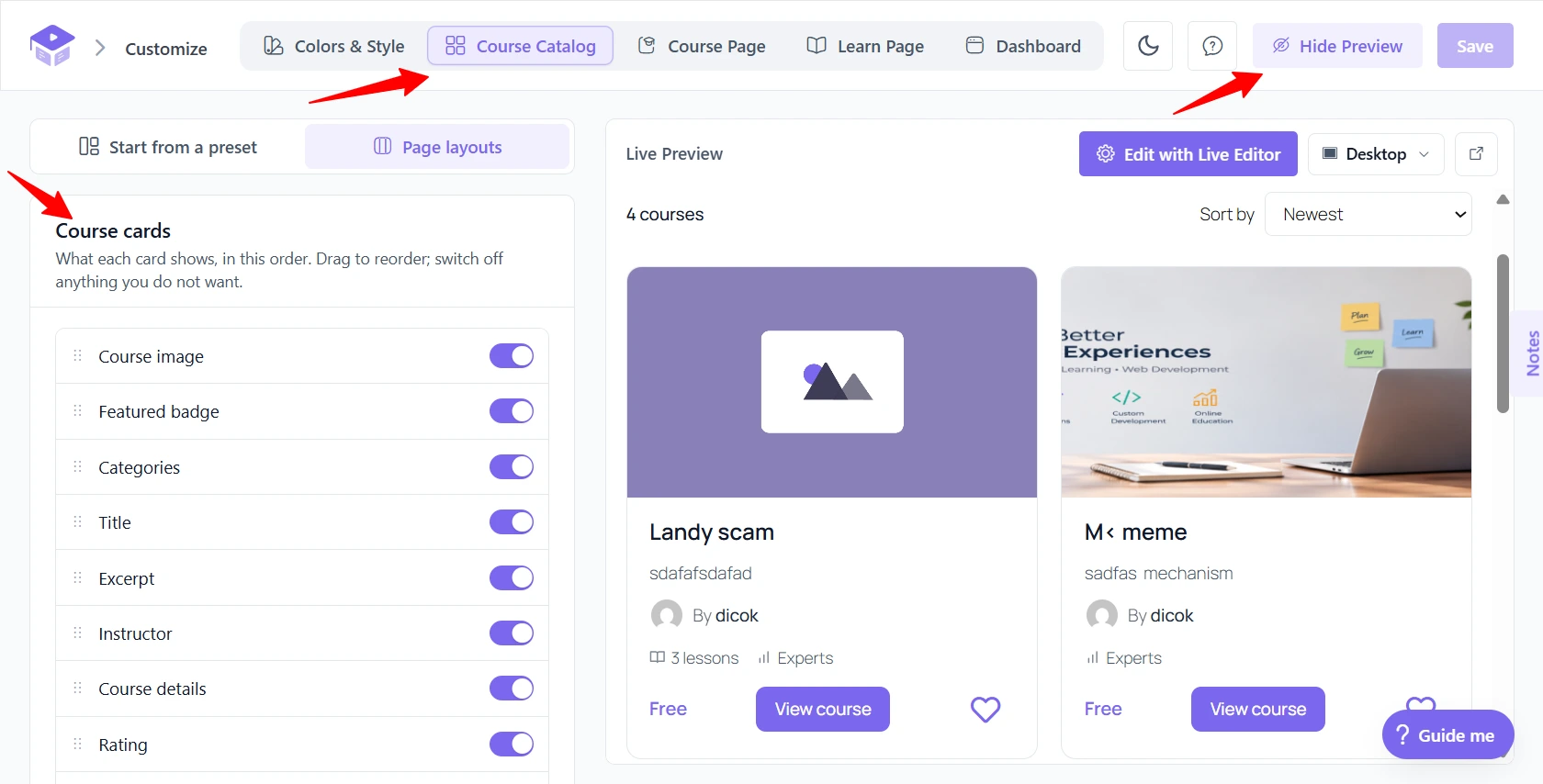The height and width of the screenshot is (784, 1543).
Task: Open the M< meme course thumbnail
Action: point(1266,382)
